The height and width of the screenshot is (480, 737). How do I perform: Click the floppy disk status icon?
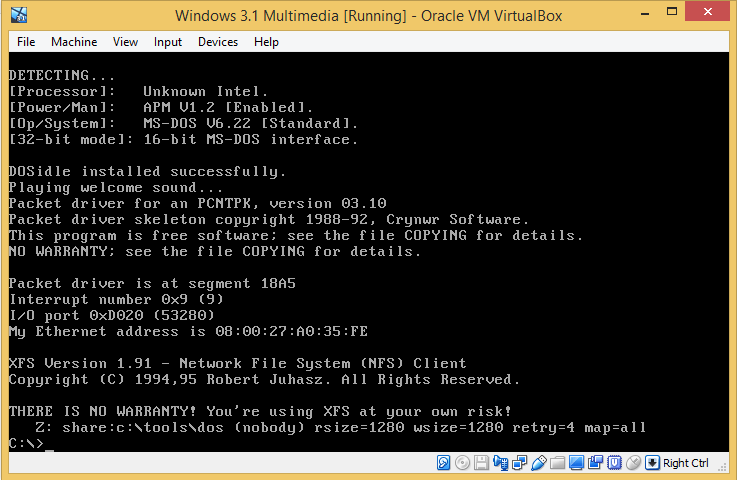[x=481, y=463]
